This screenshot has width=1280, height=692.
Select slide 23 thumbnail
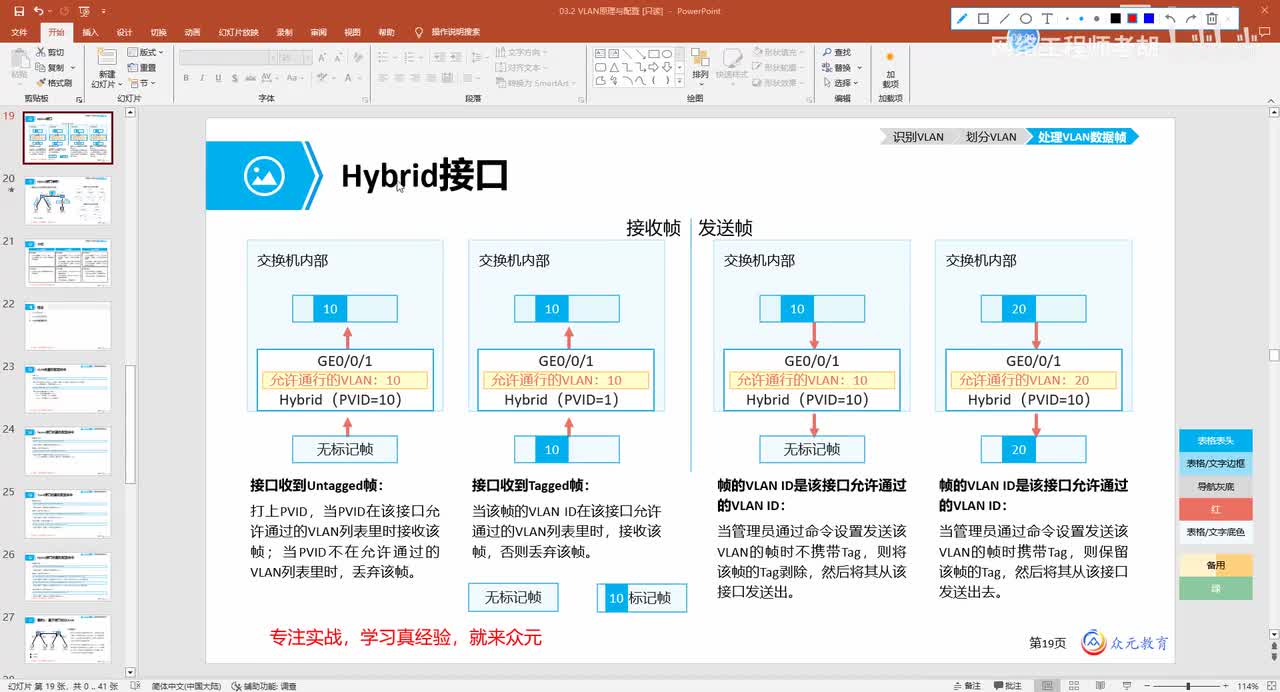[68, 389]
